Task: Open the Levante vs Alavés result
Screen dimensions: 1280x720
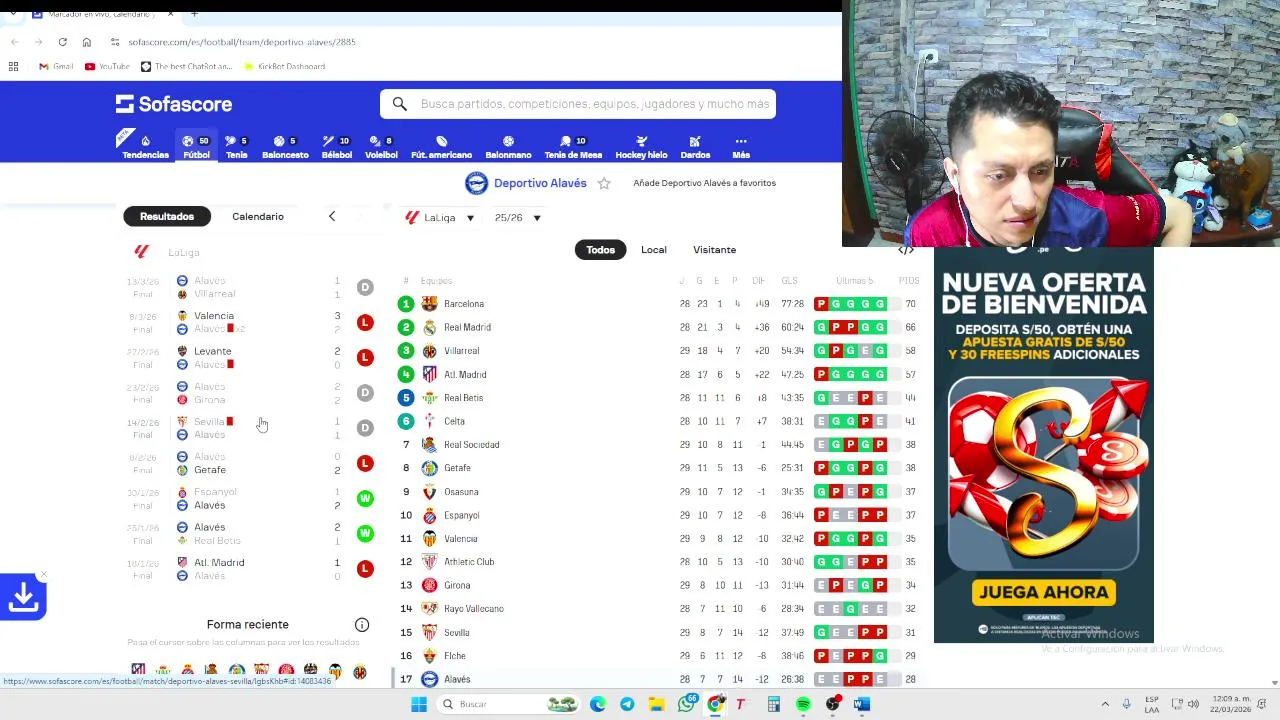Action: 250,358
